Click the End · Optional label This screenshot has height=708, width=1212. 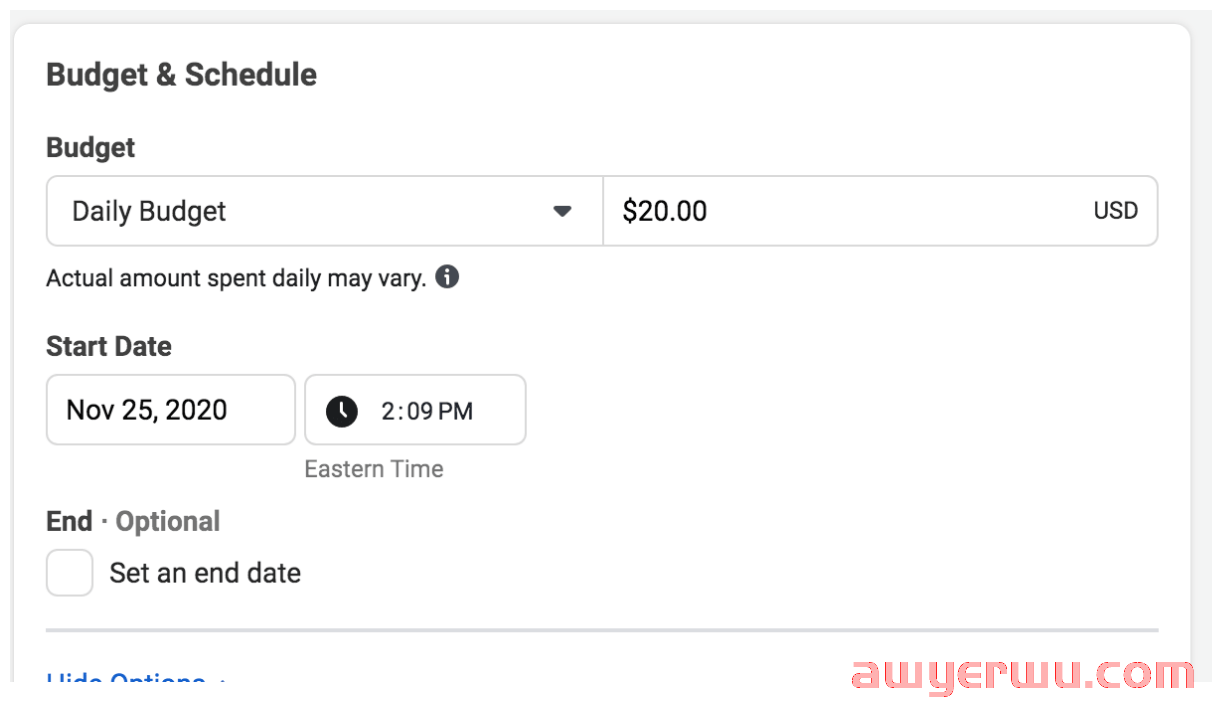(133, 522)
